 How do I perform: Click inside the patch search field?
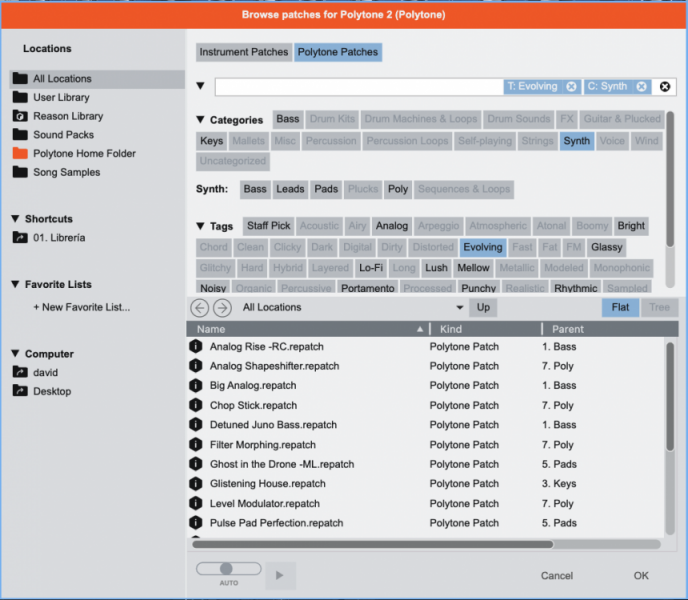click(x=359, y=86)
